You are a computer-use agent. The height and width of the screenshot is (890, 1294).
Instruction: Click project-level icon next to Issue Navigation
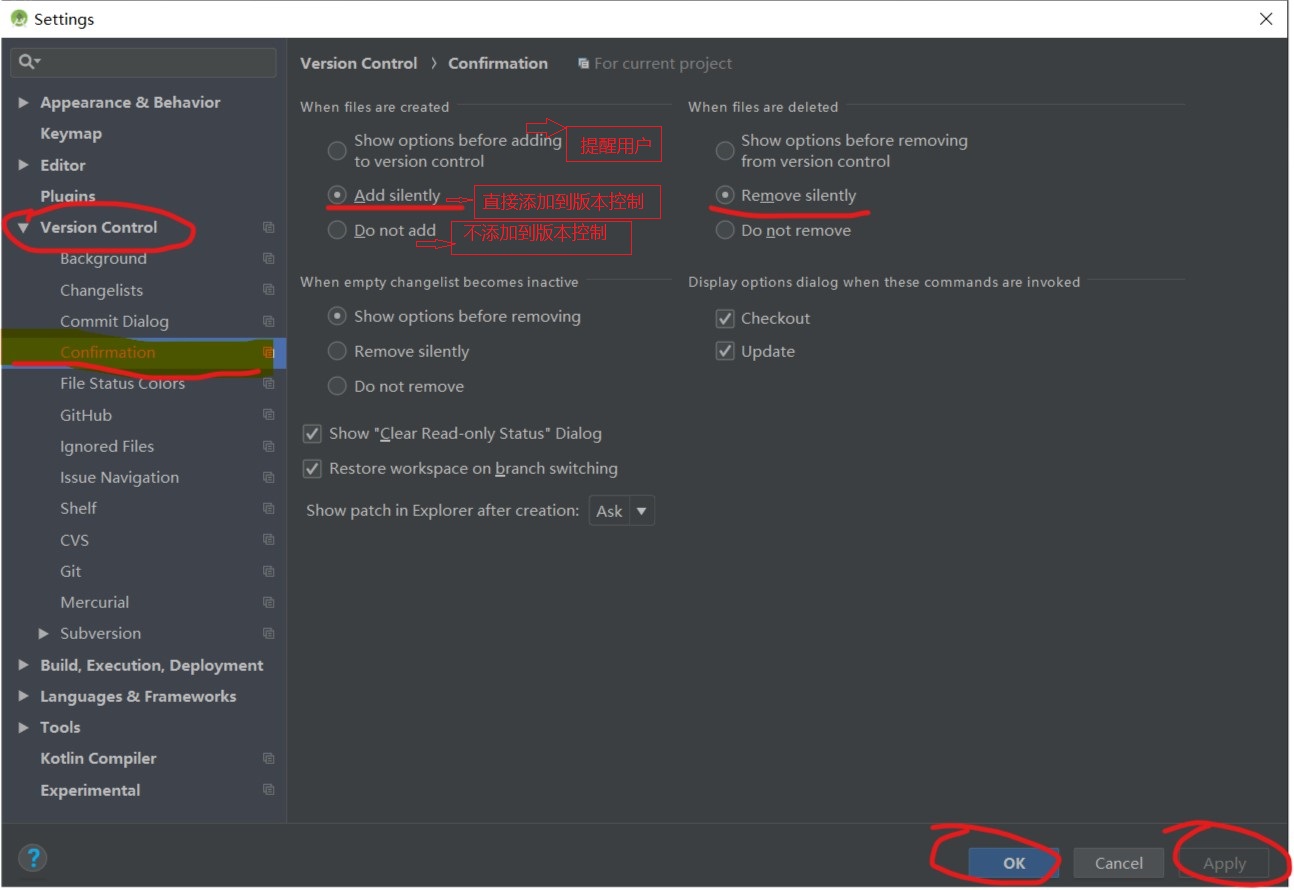pos(268,477)
